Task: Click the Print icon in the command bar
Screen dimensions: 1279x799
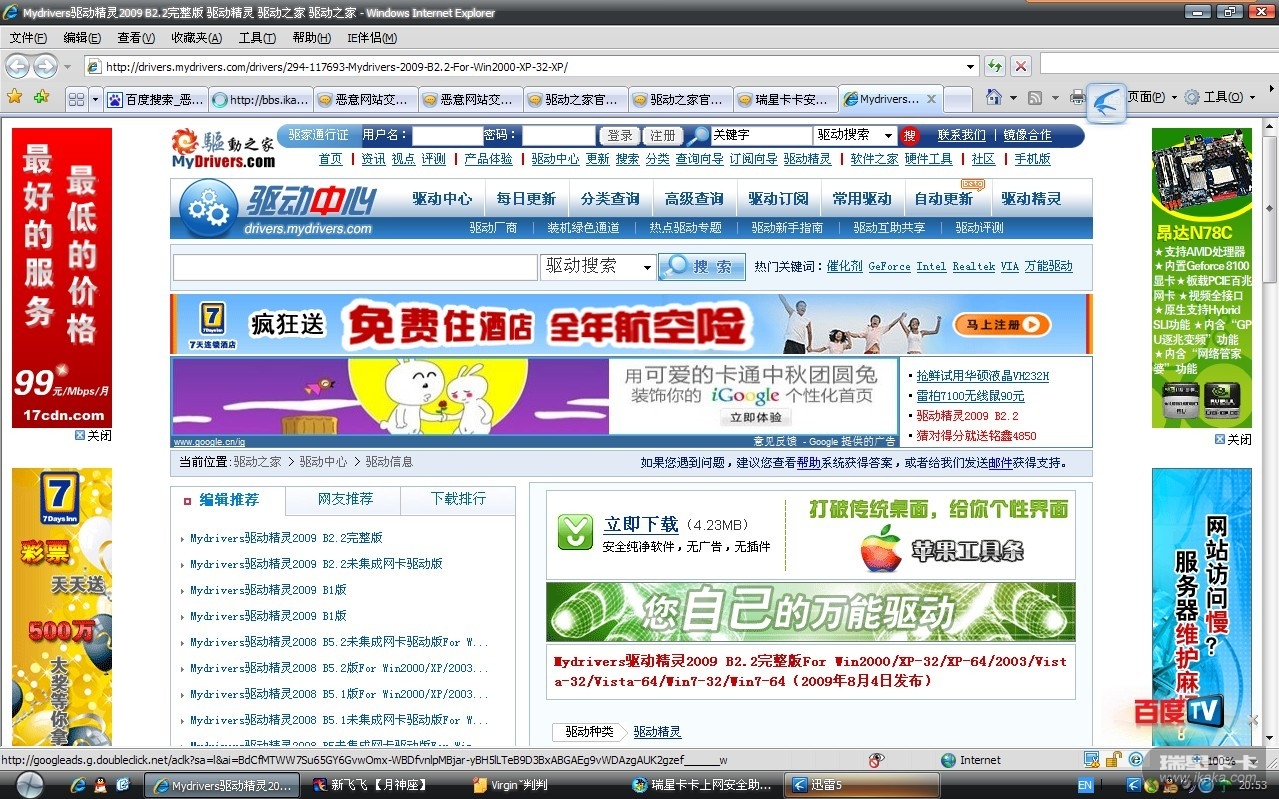Action: pos(1077,97)
